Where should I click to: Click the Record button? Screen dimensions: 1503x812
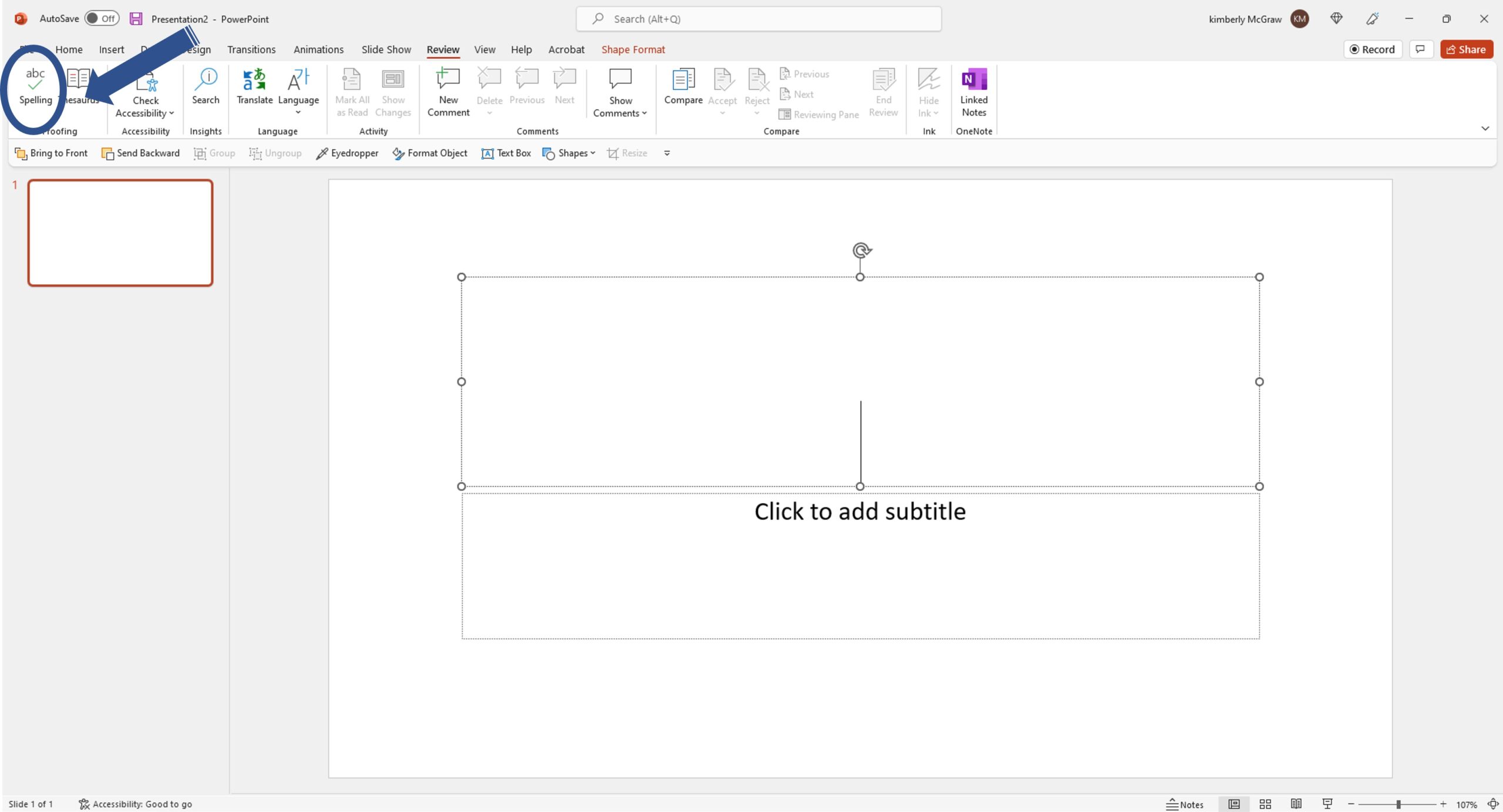point(1373,48)
